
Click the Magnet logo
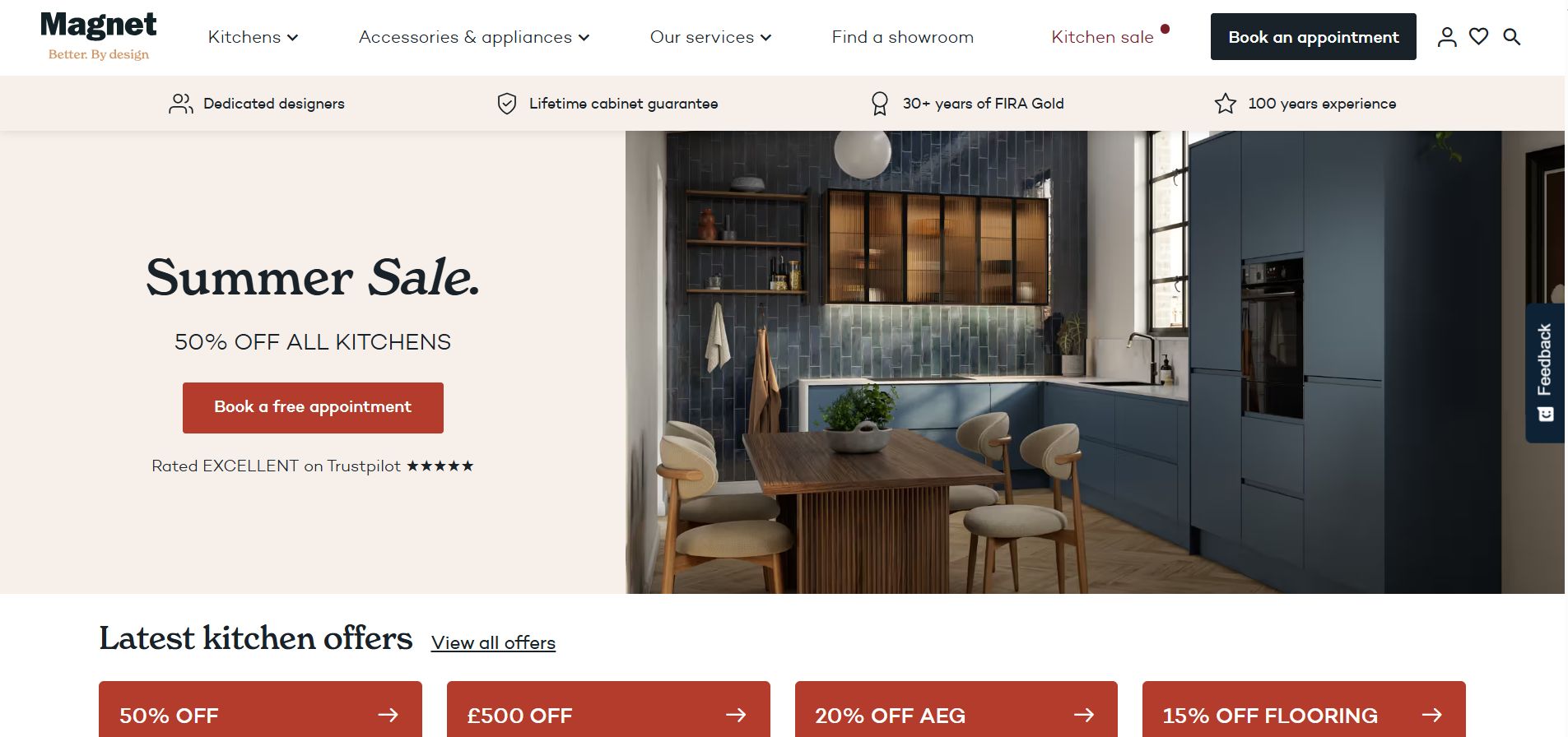pyautogui.click(x=99, y=36)
